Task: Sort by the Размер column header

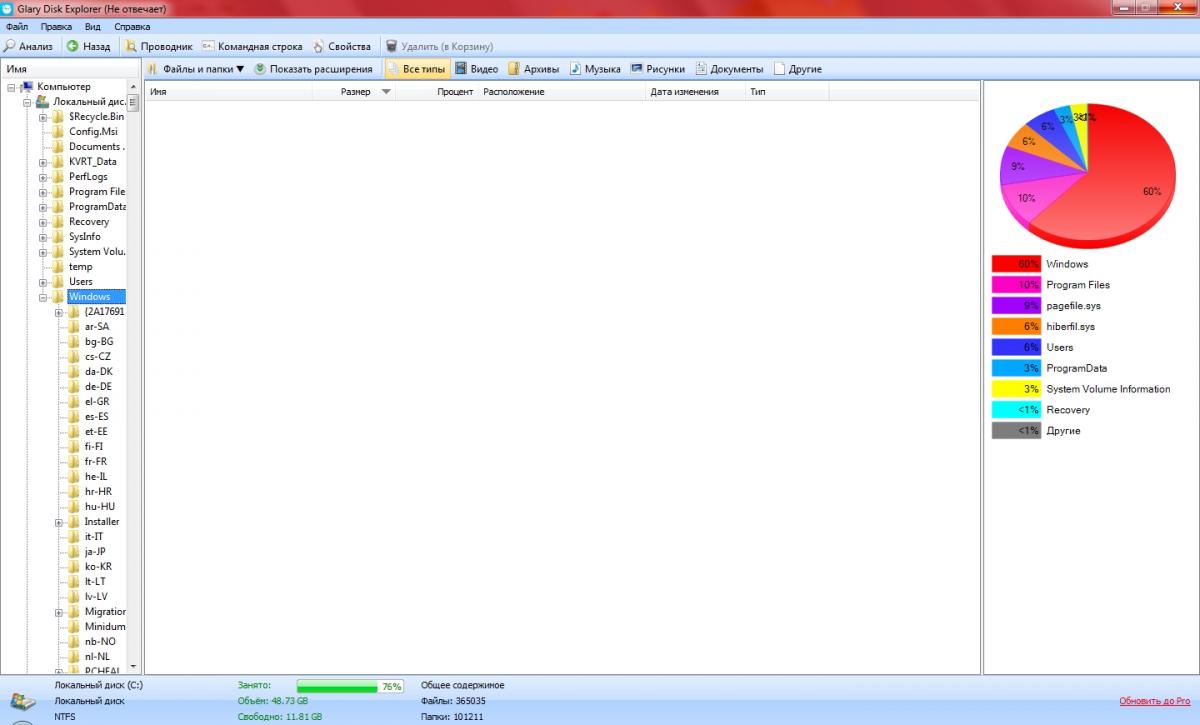Action: pos(353,92)
